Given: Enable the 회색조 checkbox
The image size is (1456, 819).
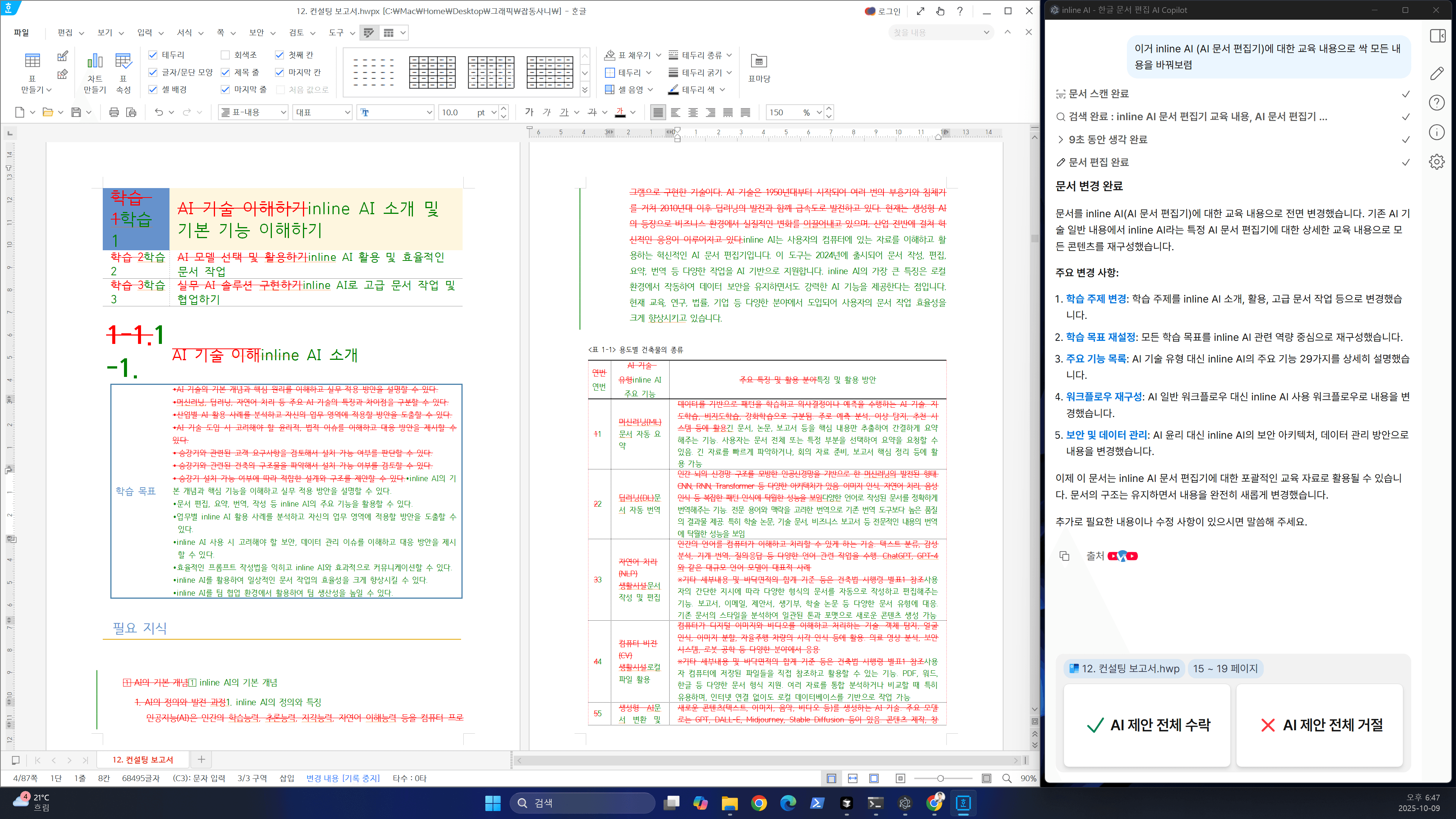Looking at the screenshot, I should (x=225, y=55).
